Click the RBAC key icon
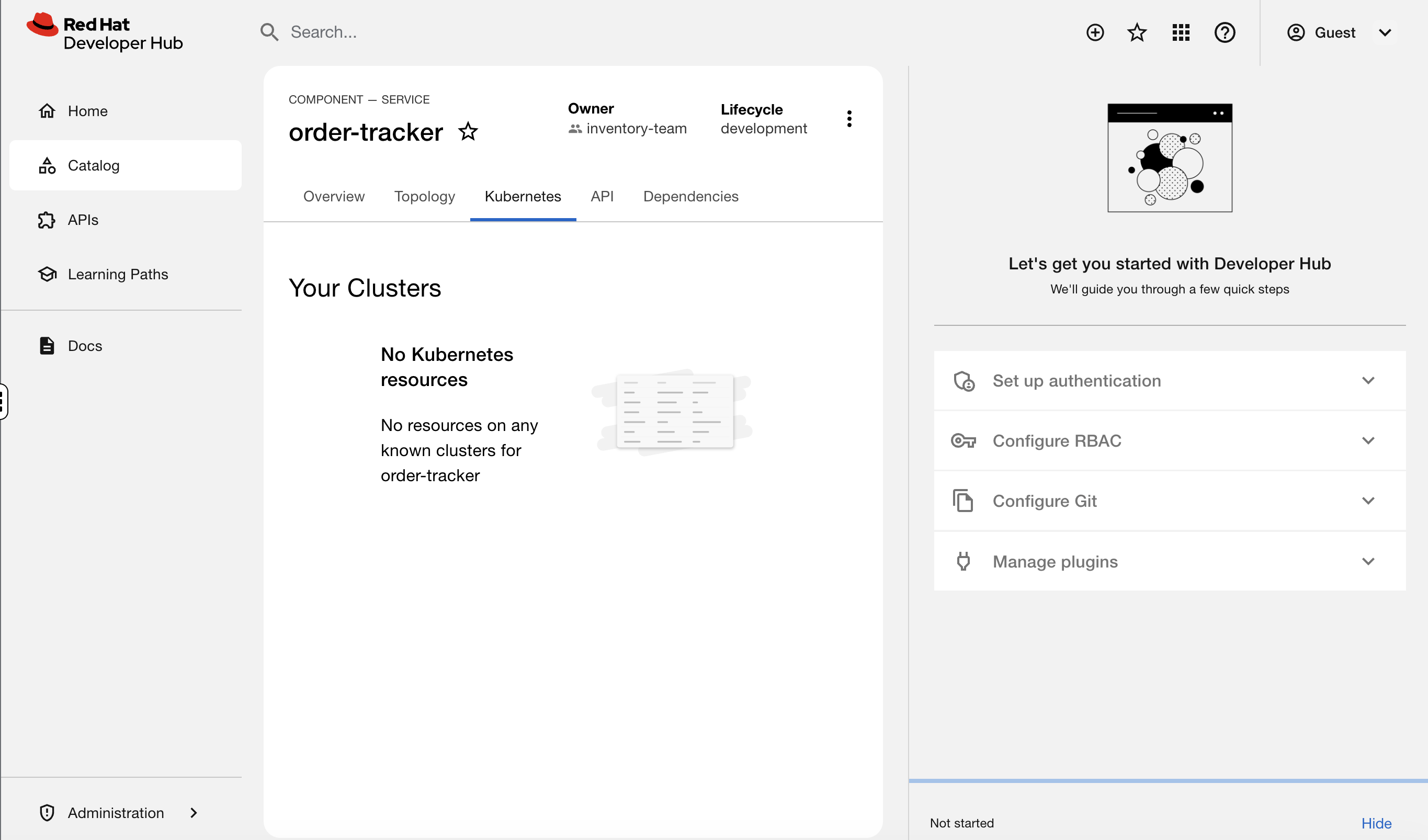This screenshot has height=840, width=1428. [x=964, y=440]
